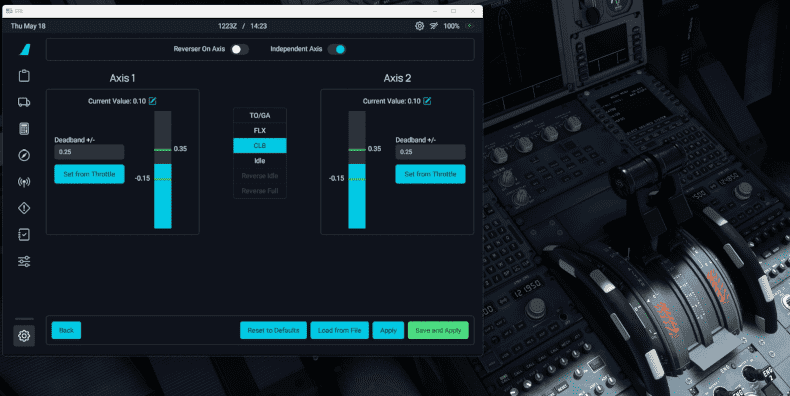Click the Save and Apply button

point(438,331)
